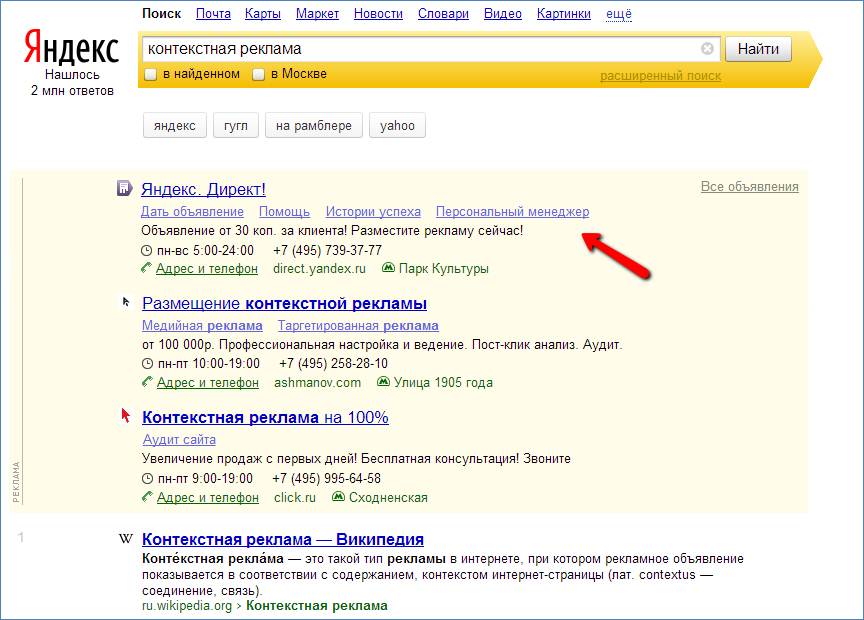Search on яндекс using the suggestion button

[x=175, y=125]
